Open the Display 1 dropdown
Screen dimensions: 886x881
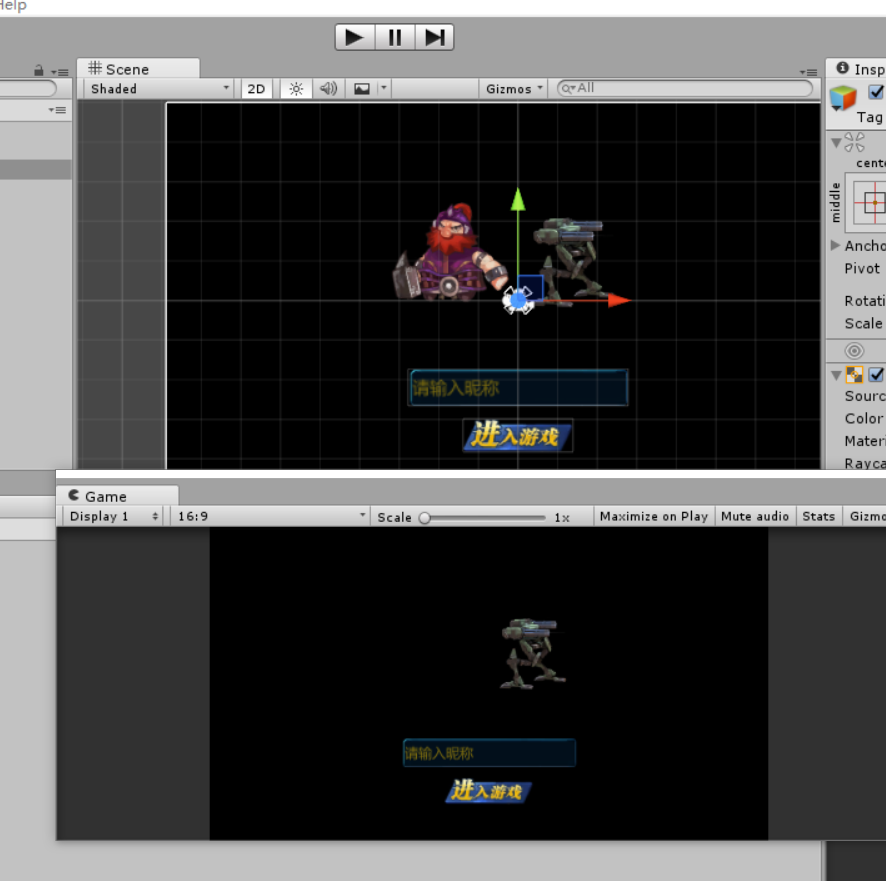(113, 516)
